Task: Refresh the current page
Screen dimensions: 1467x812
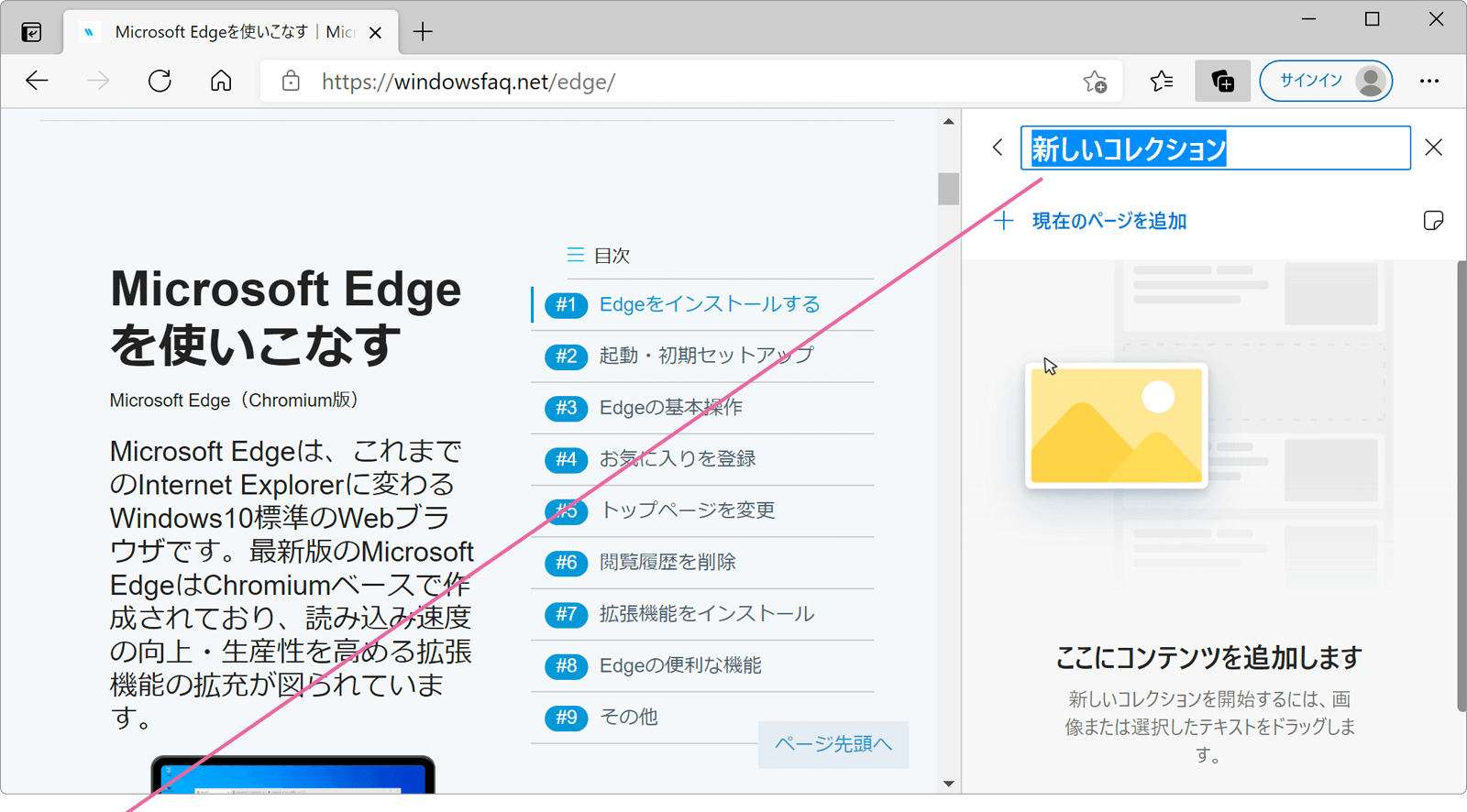Action: coord(160,81)
